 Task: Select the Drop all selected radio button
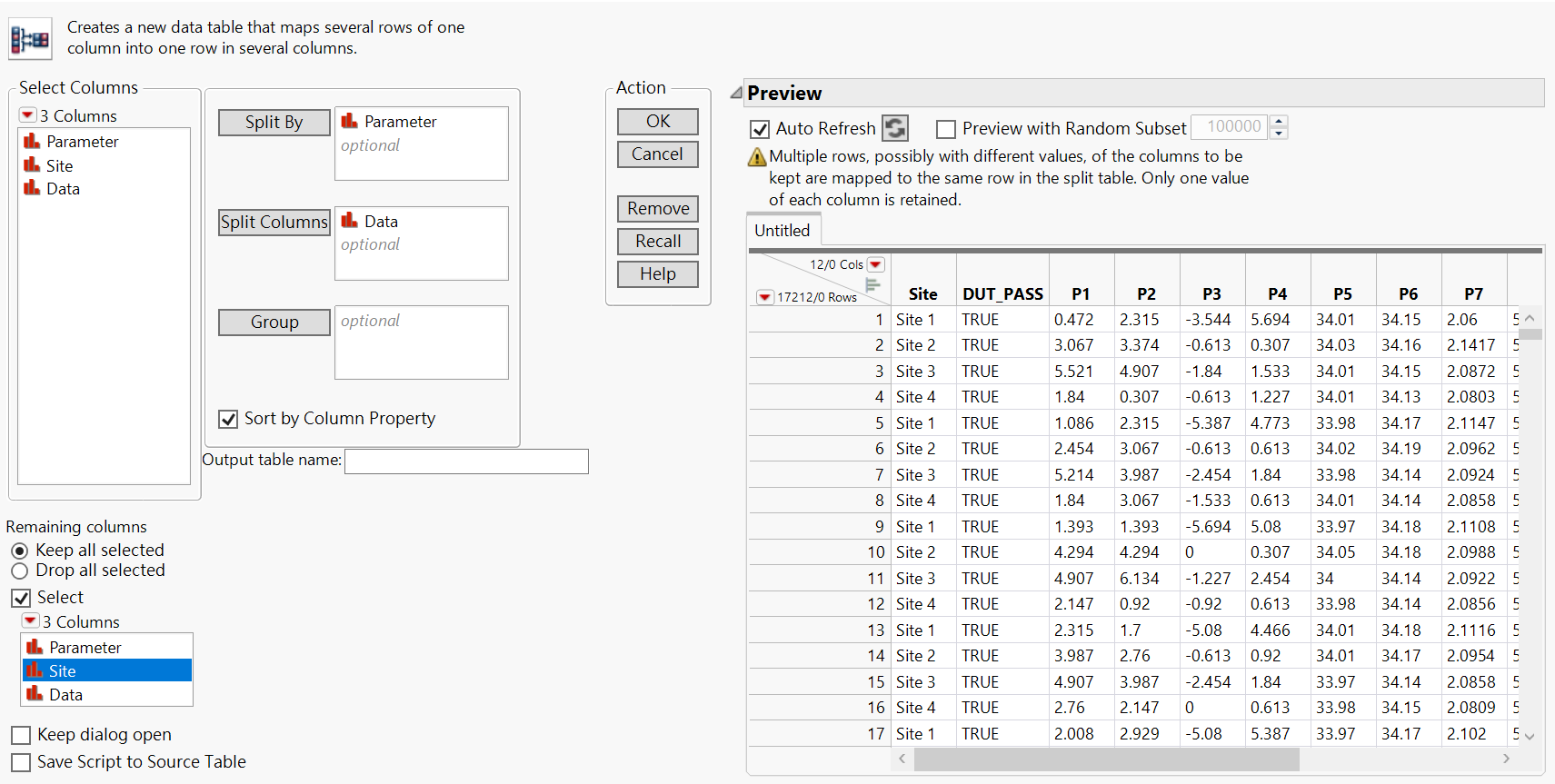(20, 571)
